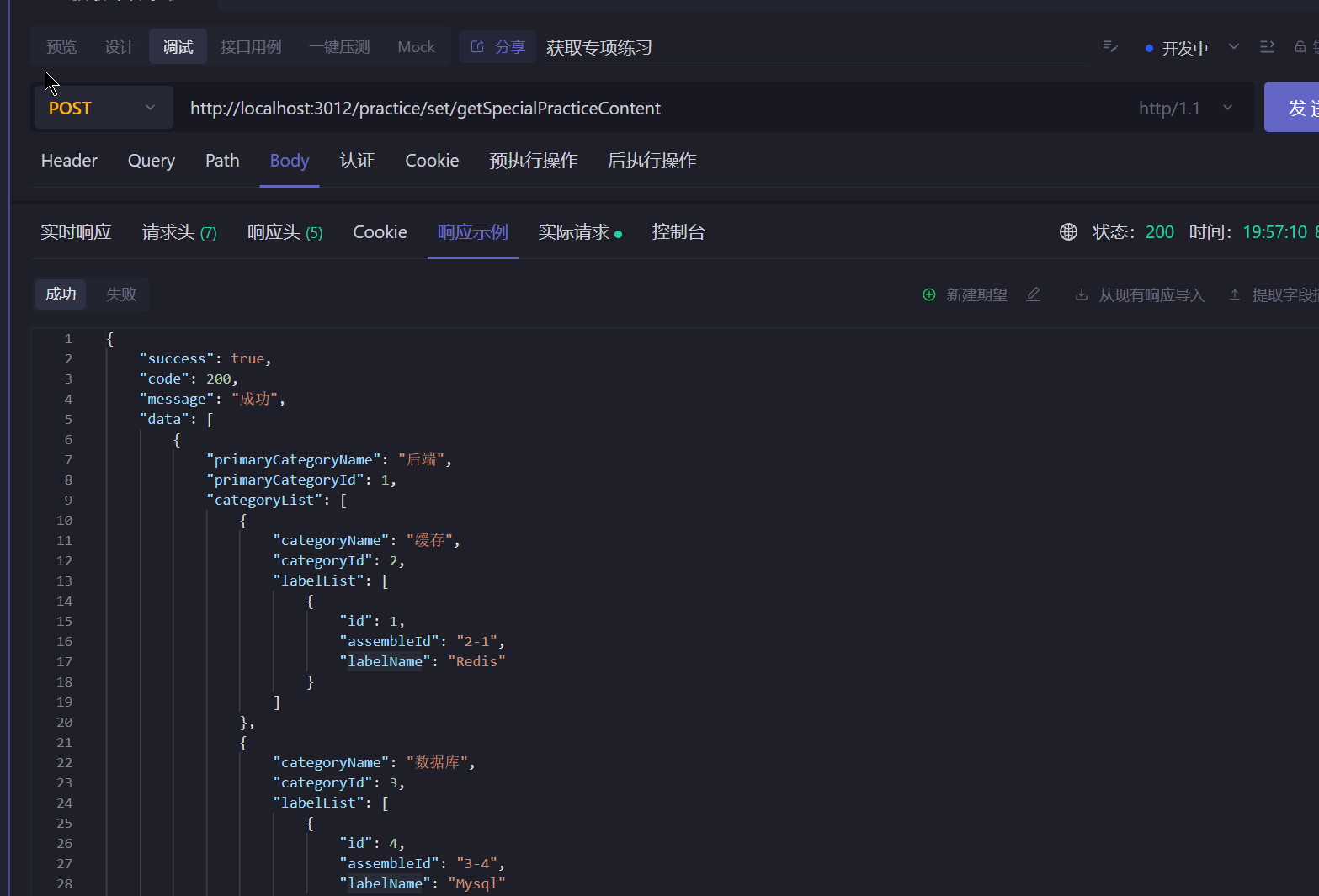Screen dimensions: 1319x896
Task: Click the 分享 share button
Action: (x=497, y=47)
